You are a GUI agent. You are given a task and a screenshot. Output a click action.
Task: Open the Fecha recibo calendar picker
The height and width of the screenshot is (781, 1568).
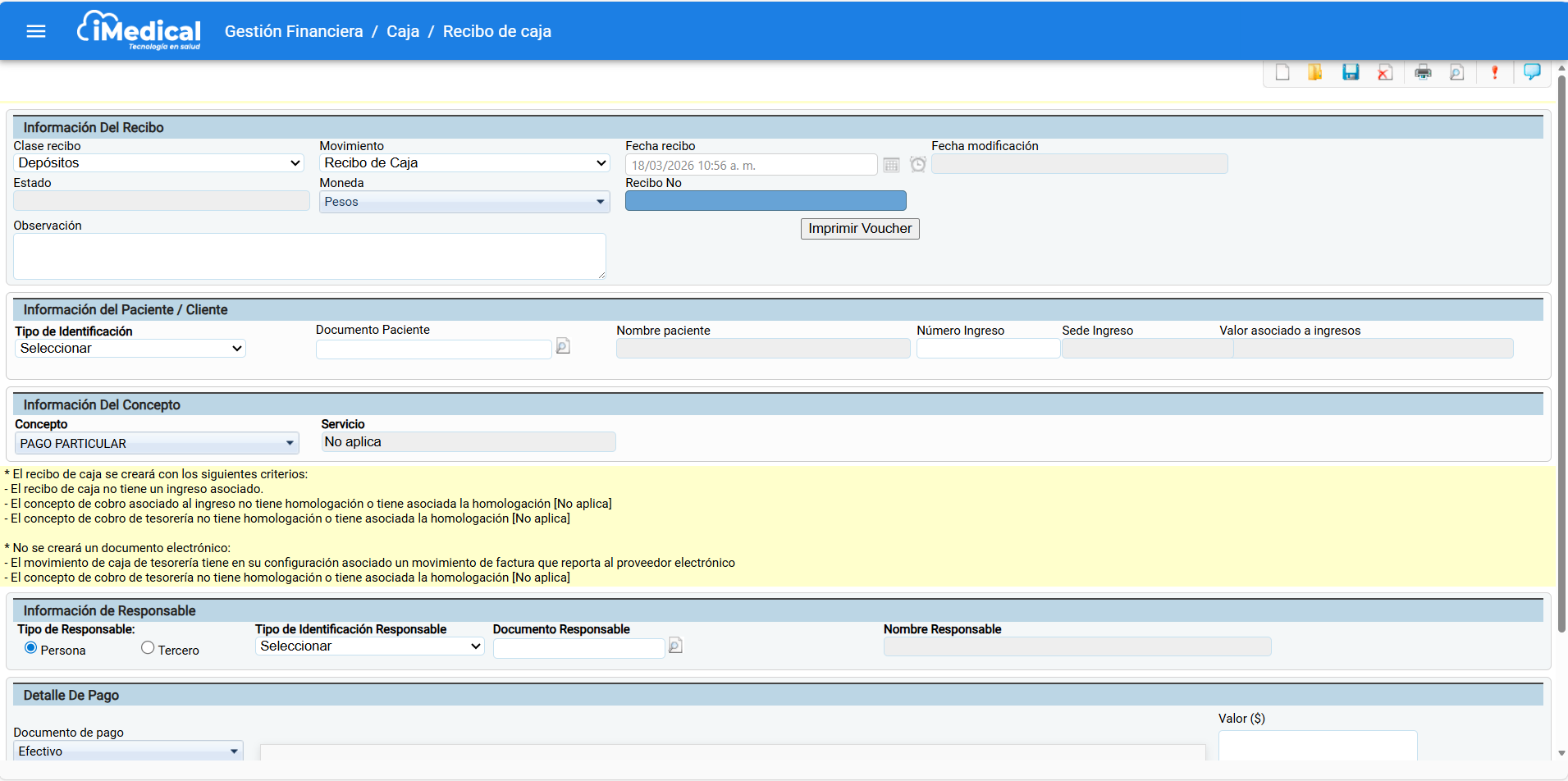tap(891, 165)
